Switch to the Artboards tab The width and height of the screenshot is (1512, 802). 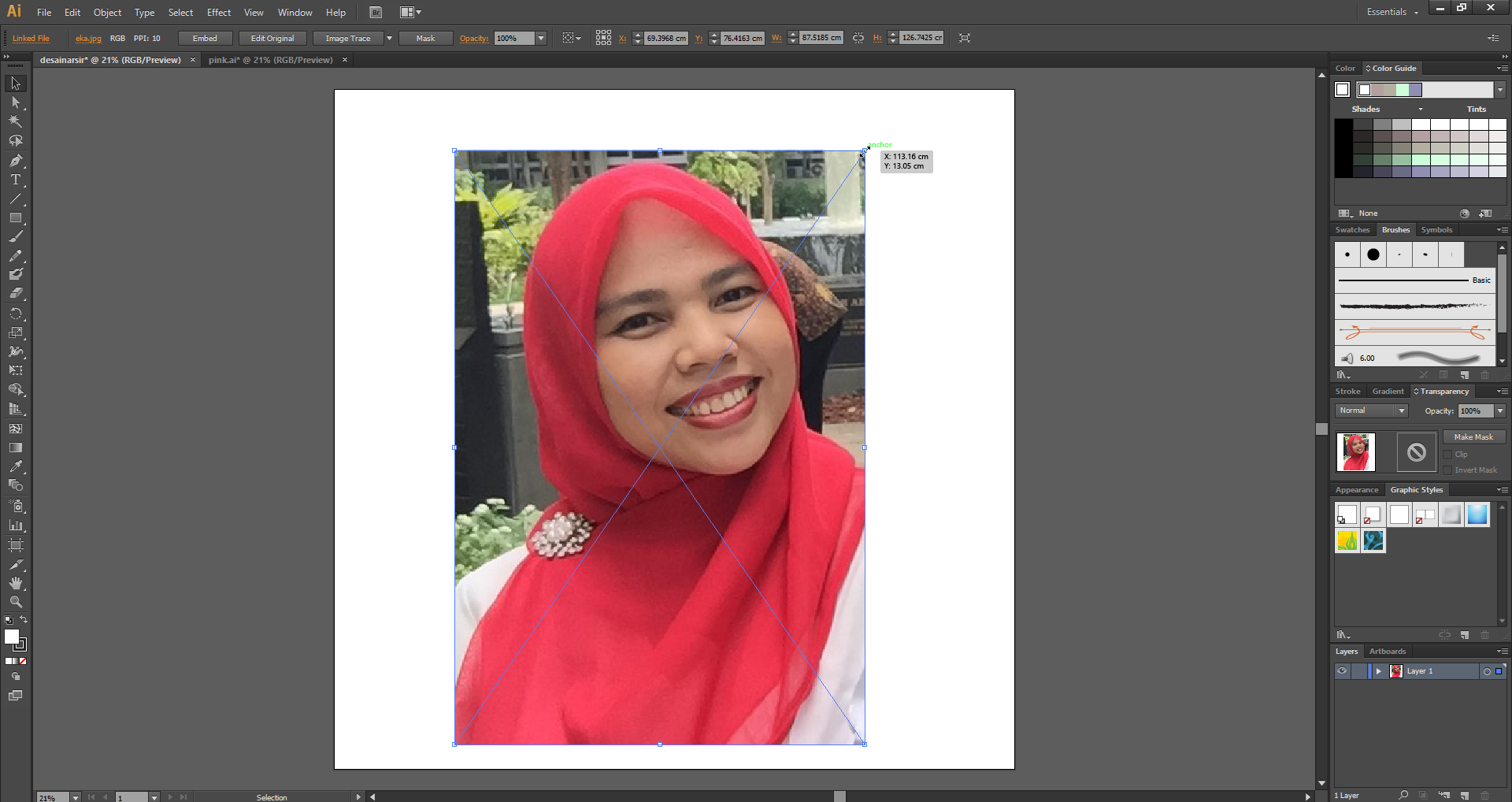pyautogui.click(x=1388, y=652)
